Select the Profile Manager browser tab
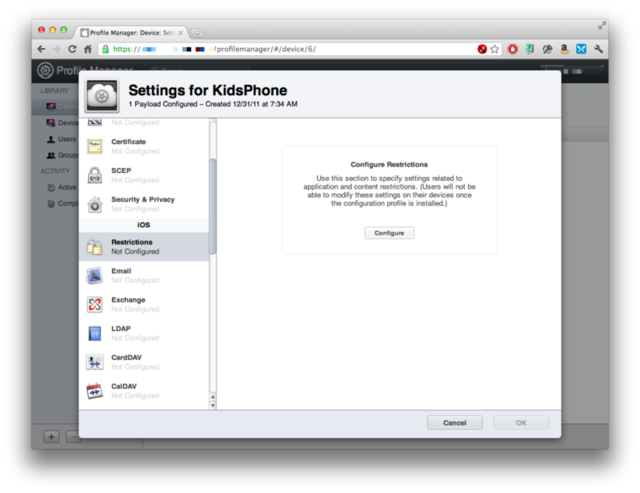 click(131, 33)
